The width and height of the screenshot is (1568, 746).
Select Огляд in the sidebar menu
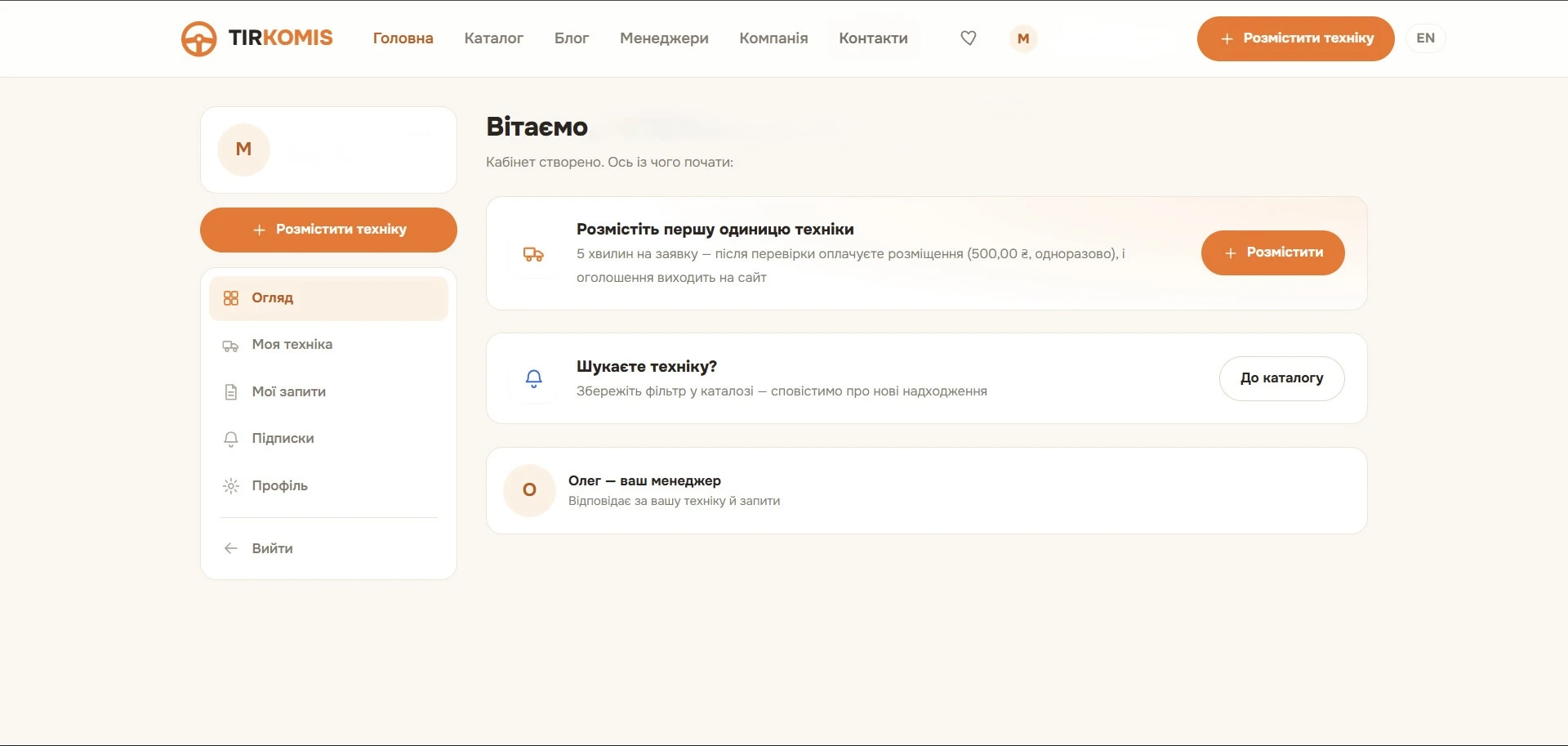(328, 298)
